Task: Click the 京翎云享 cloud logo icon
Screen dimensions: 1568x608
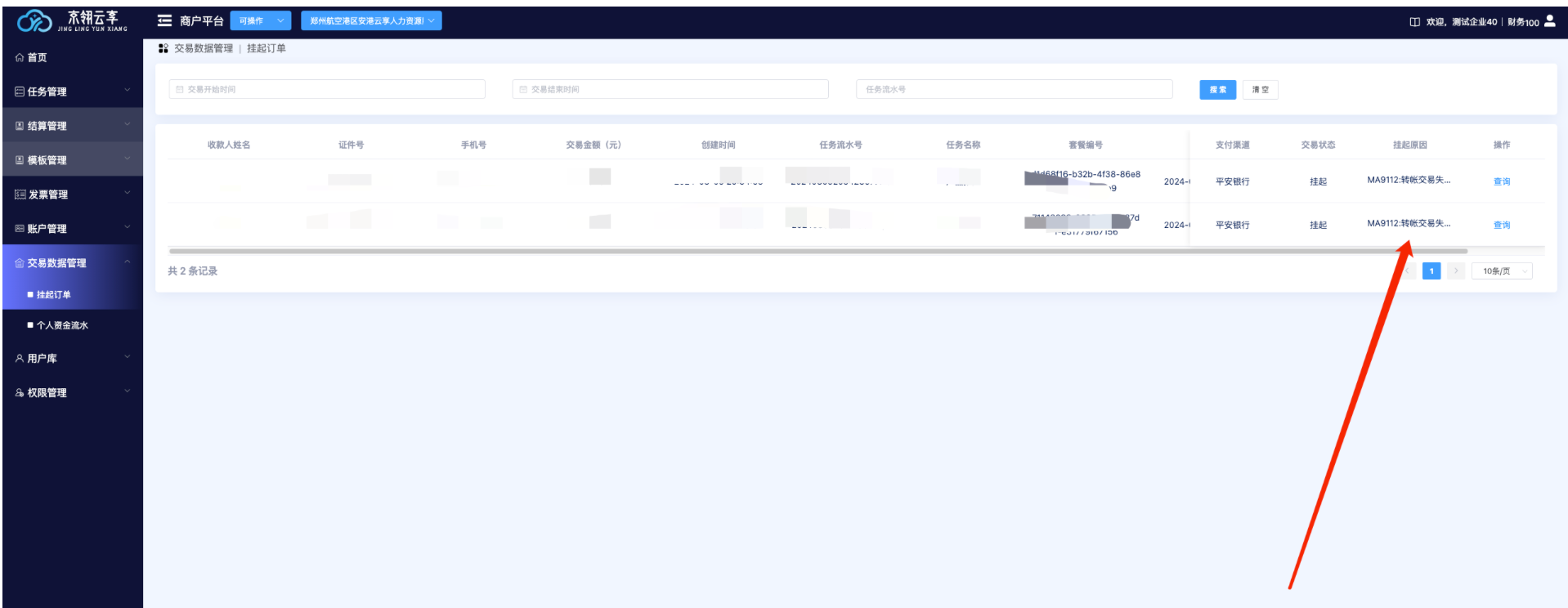Action: click(34, 22)
